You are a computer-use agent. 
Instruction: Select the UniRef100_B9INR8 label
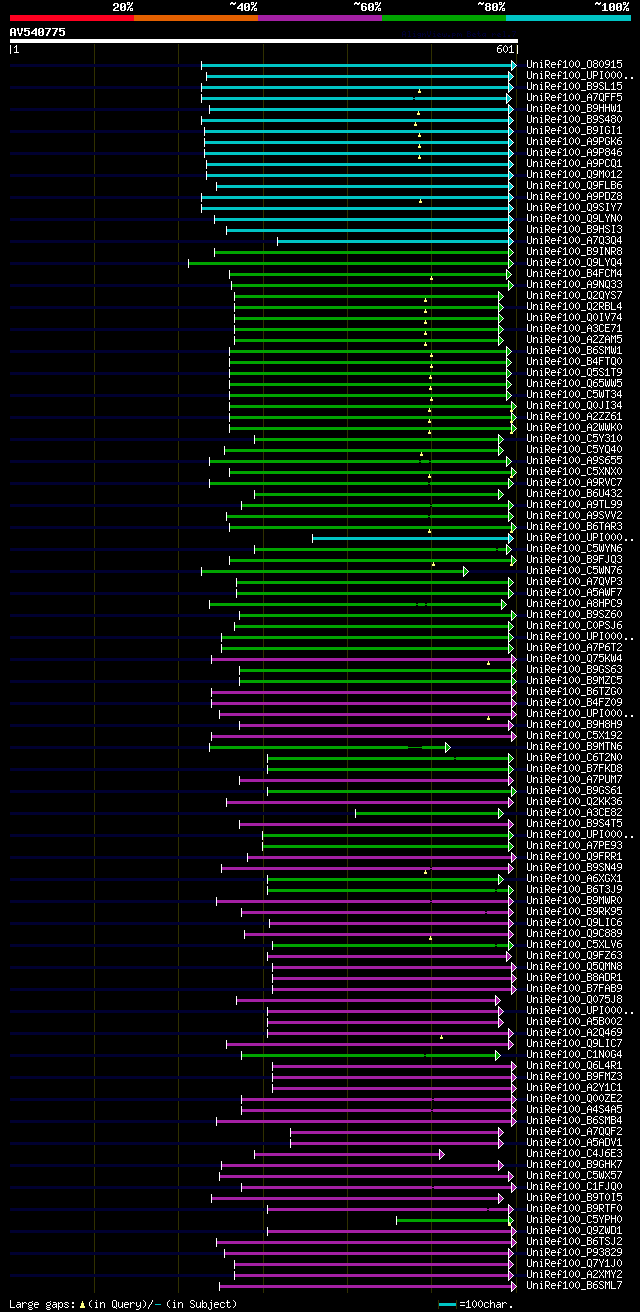[x=574, y=251]
